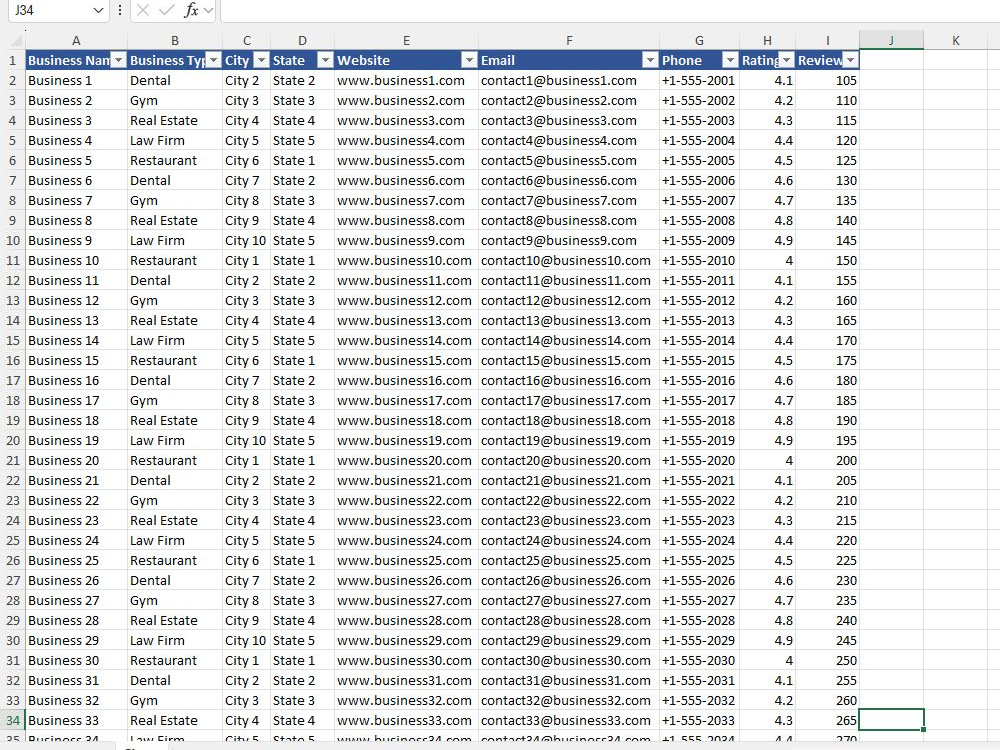Click cell Business 33
The height and width of the screenshot is (750, 1000).
coord(76,720)
